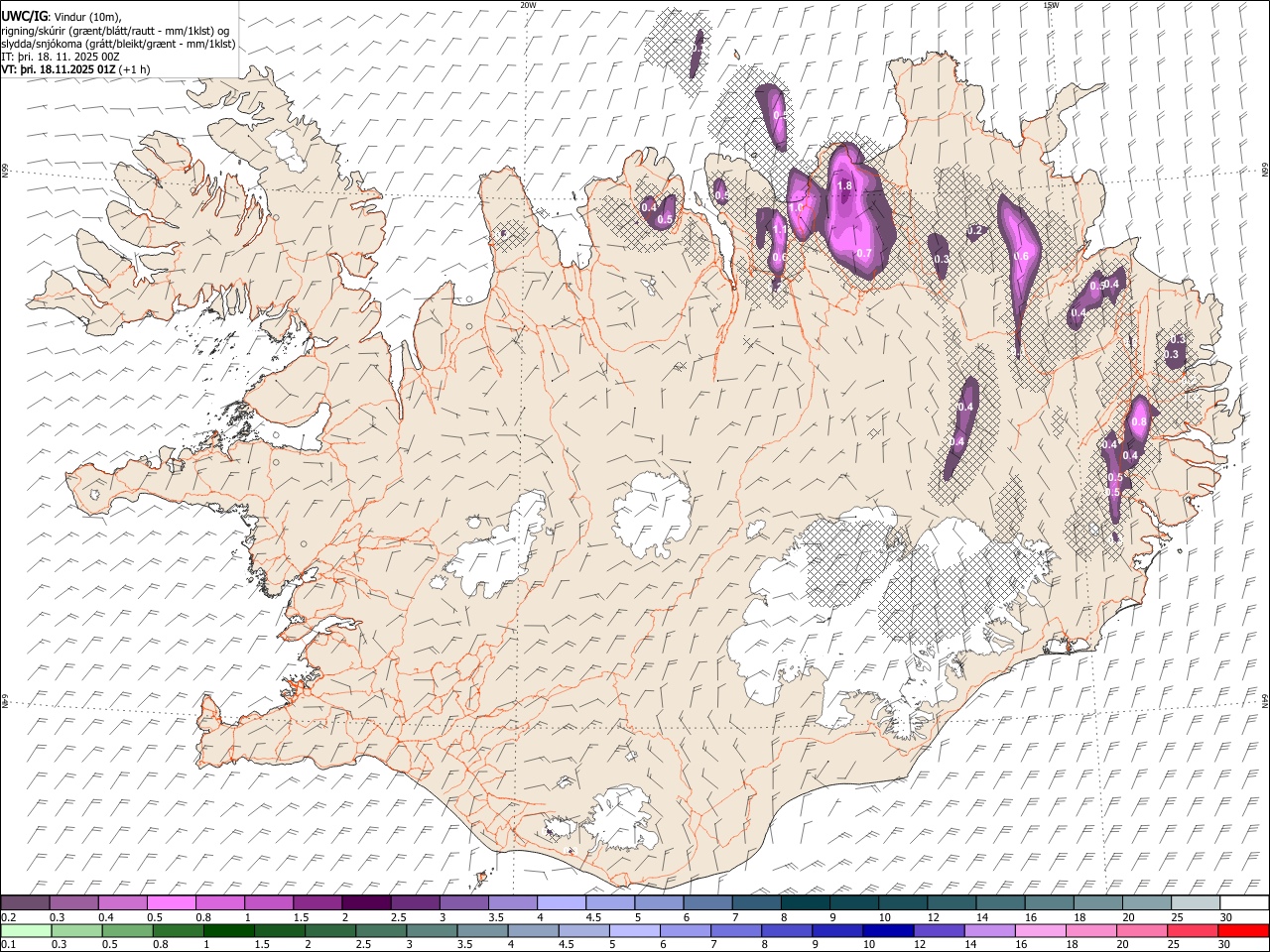Select the dark purple 2 swatch in the upper row
The image size is (1270, 952).
(x=366, y=903)
